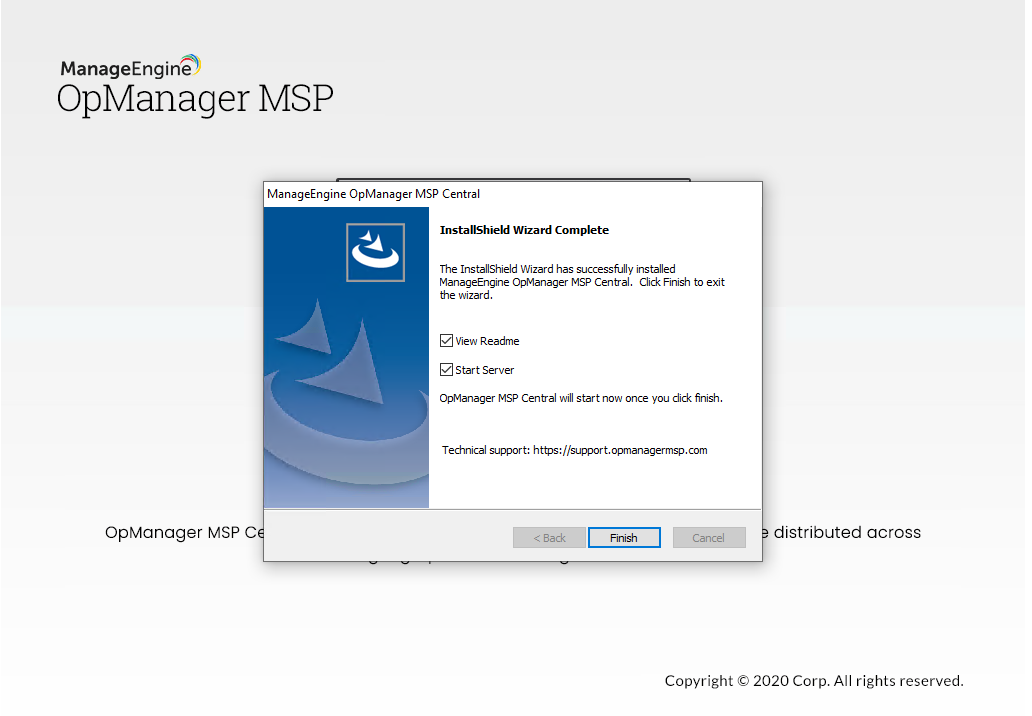Click the disabled Cancel button
Viewport: 1032px width, 716px height.
pos(708,537)
